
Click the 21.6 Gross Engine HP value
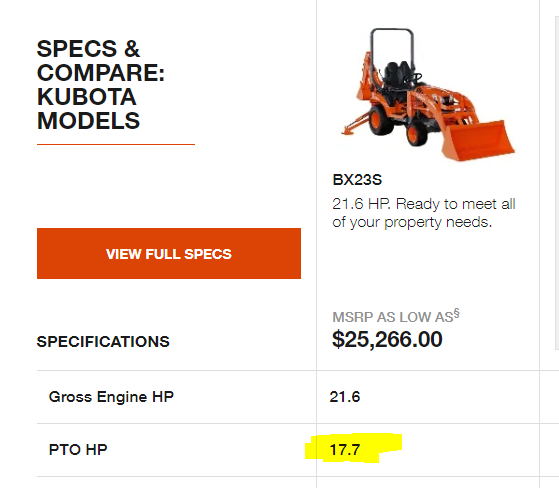pos(345,397)
